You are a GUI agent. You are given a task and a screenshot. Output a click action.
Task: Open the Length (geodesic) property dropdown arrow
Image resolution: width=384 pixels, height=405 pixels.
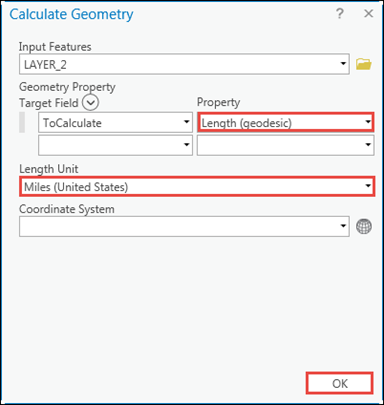368,122
